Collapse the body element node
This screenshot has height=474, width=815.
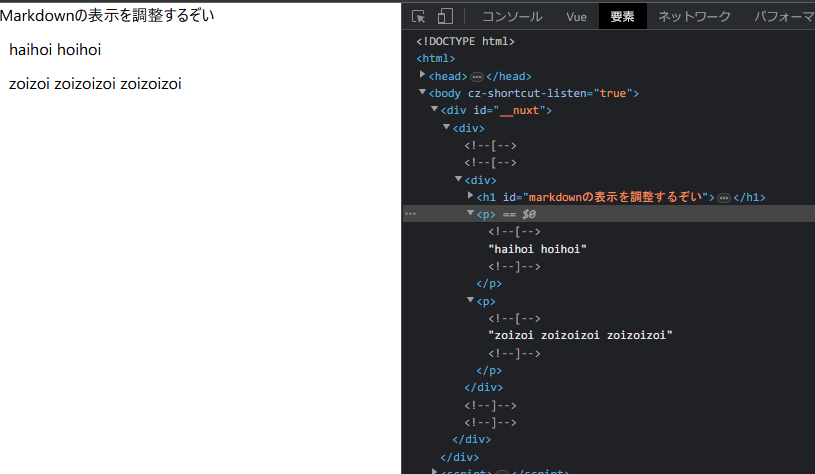(423, 92)
